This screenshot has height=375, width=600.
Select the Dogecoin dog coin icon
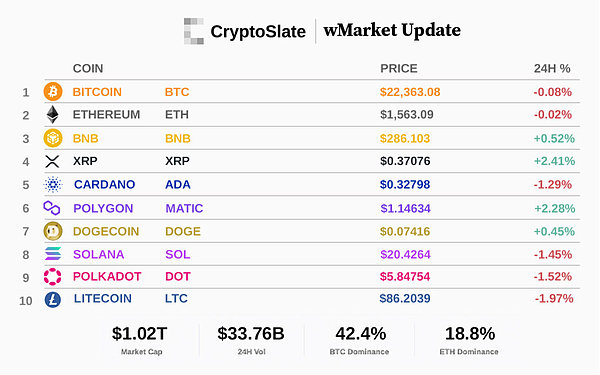[x=53, y=231]
